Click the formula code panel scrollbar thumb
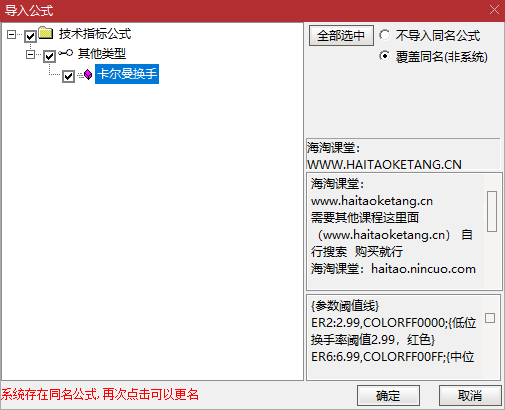 click(x=490, y=318)
